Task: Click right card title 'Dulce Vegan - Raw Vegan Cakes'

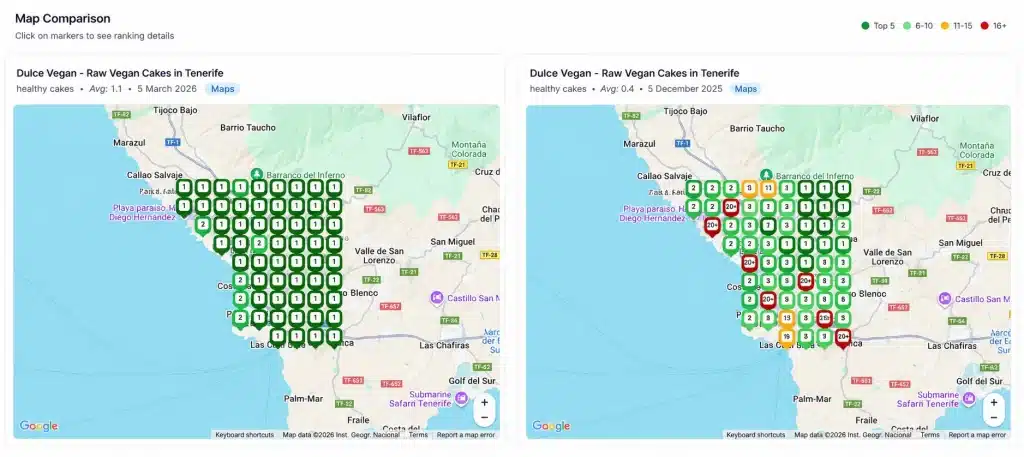Action: (x=634, y=73)
